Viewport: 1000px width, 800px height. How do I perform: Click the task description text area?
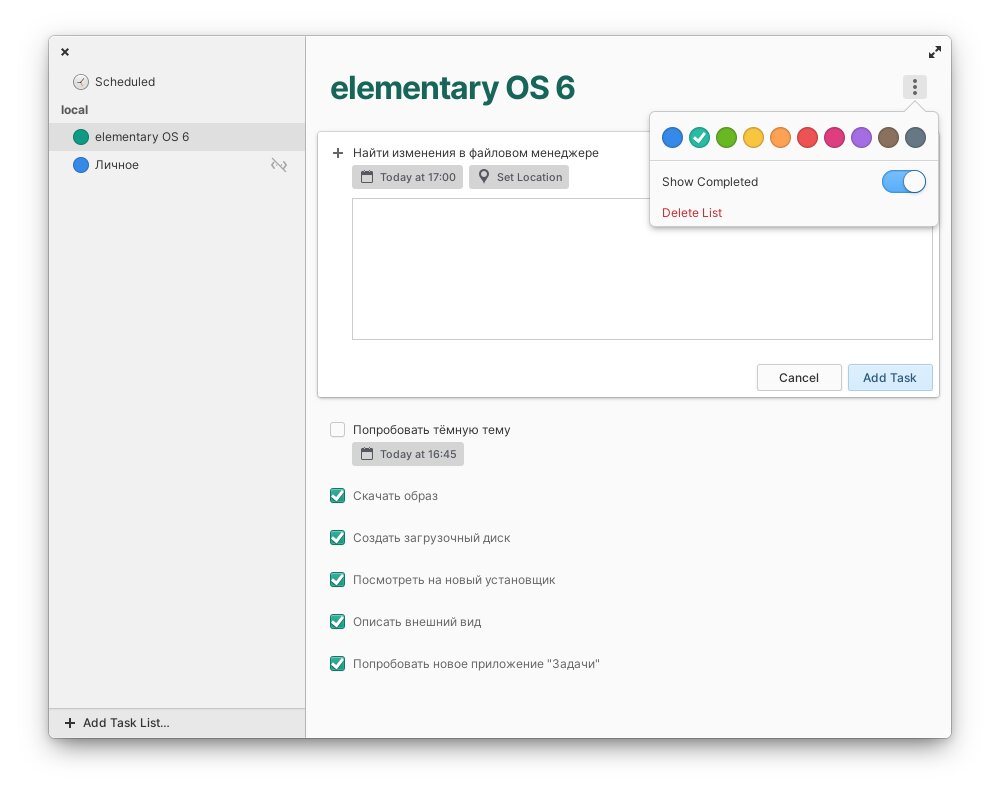click(642, 269)
